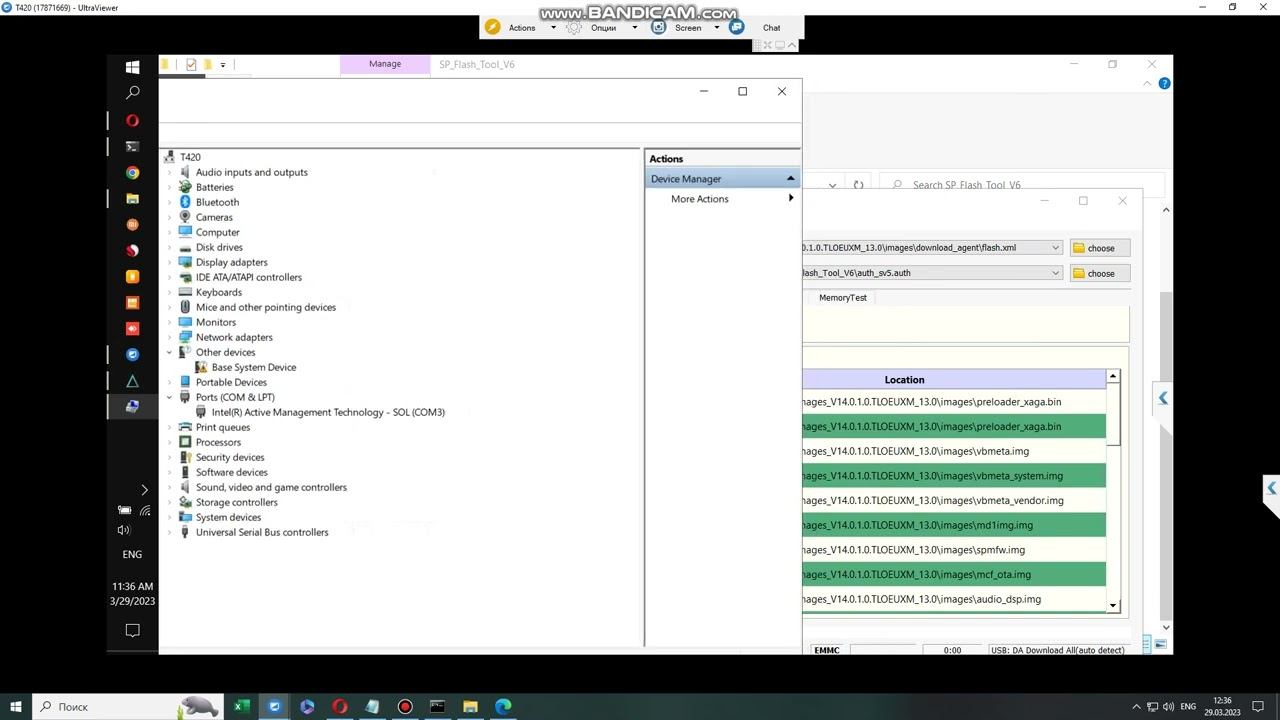Click the Batteries category icon
The image size is (1280, 720).
tap(185, 187)
